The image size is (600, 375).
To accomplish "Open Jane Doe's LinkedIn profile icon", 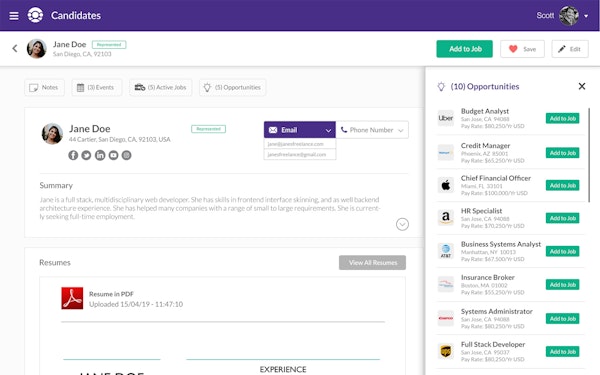I will tap(100, 155).
